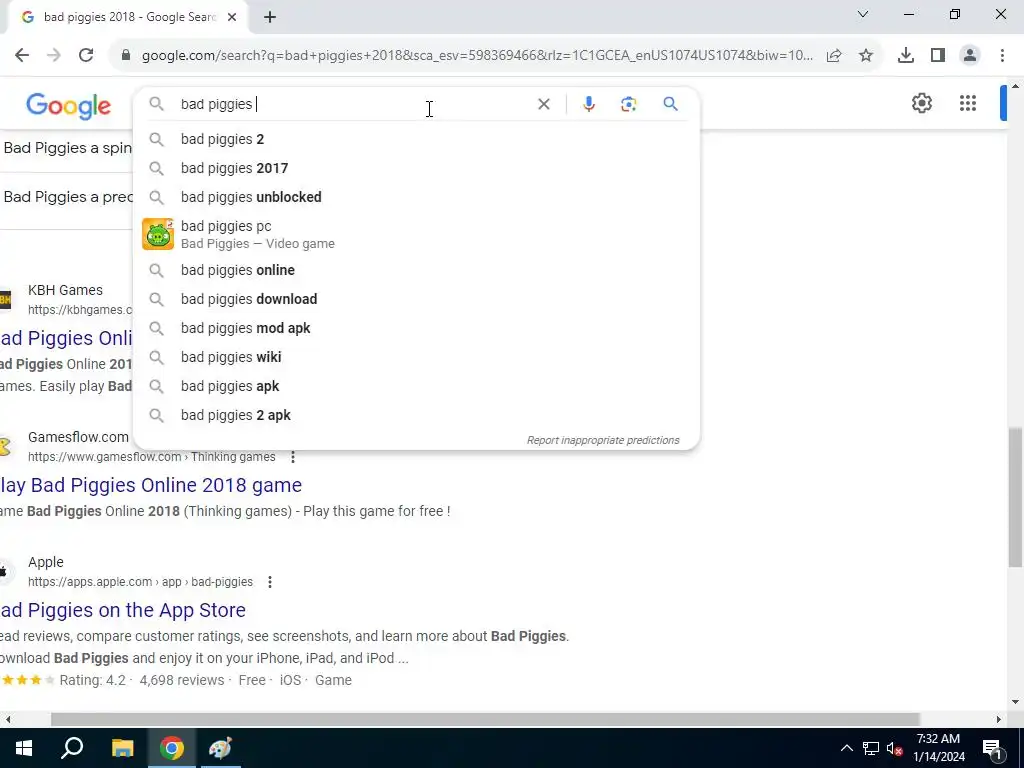1024x768 pixels.
Task: Click the vertical page scrollbar thumb
Action: pyautogui.click(x=1016, y=496)
